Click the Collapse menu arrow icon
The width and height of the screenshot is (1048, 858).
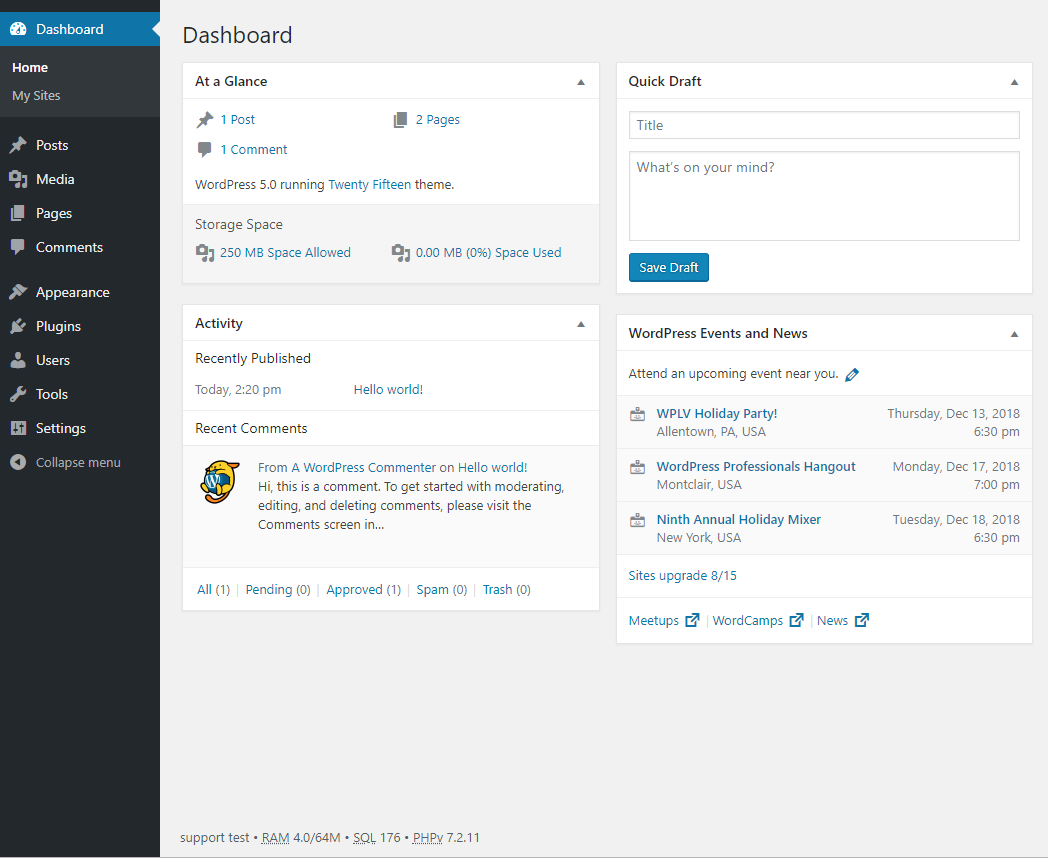point(18,462)
